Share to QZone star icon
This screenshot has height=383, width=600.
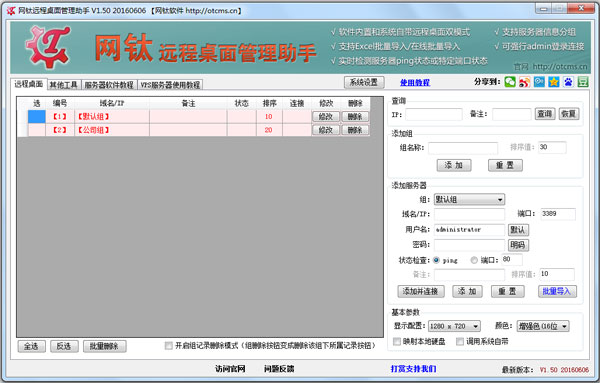[x=554, y=81]
